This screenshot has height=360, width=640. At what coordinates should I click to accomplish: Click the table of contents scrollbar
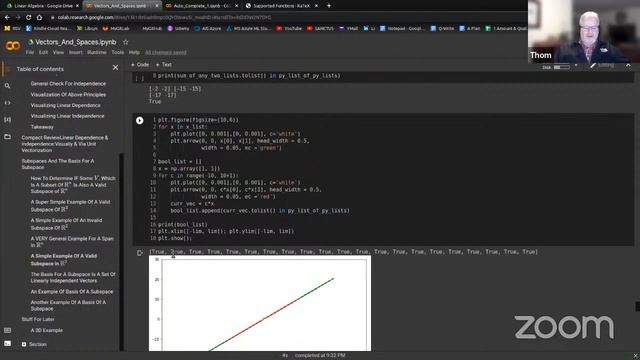121,251
